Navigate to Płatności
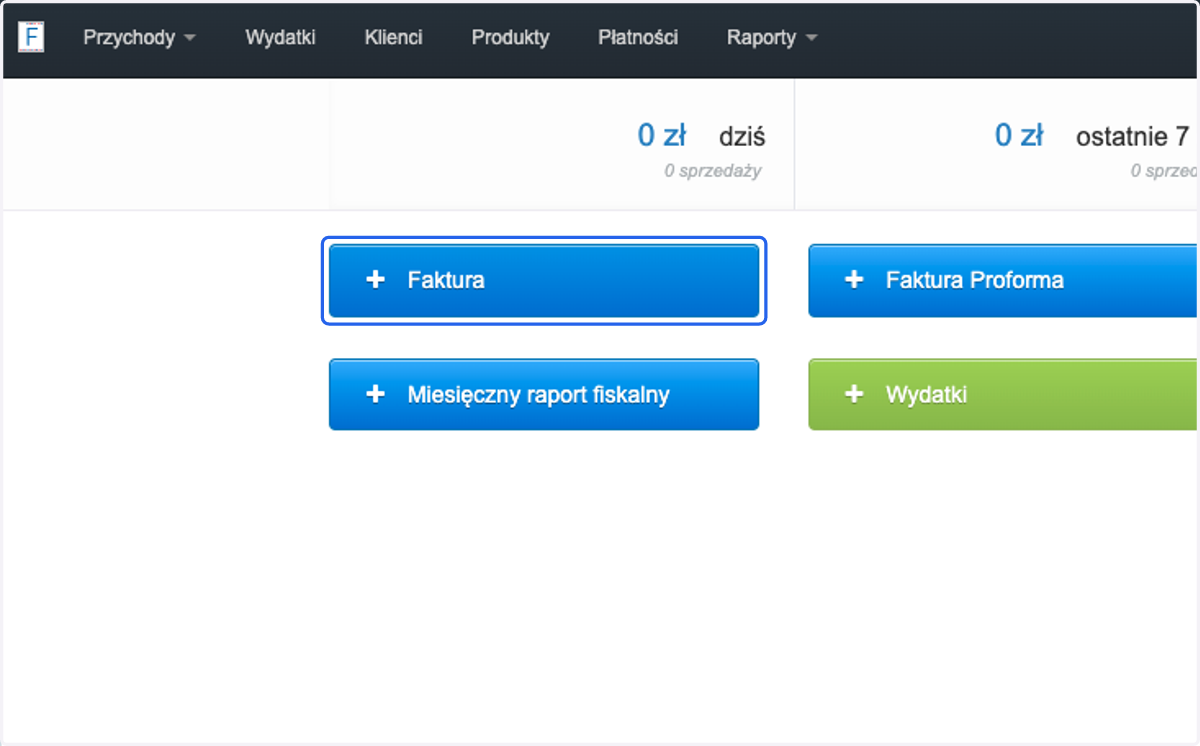Image resolution: width=1200 pixels, height=746 pixels. (638, 38)
